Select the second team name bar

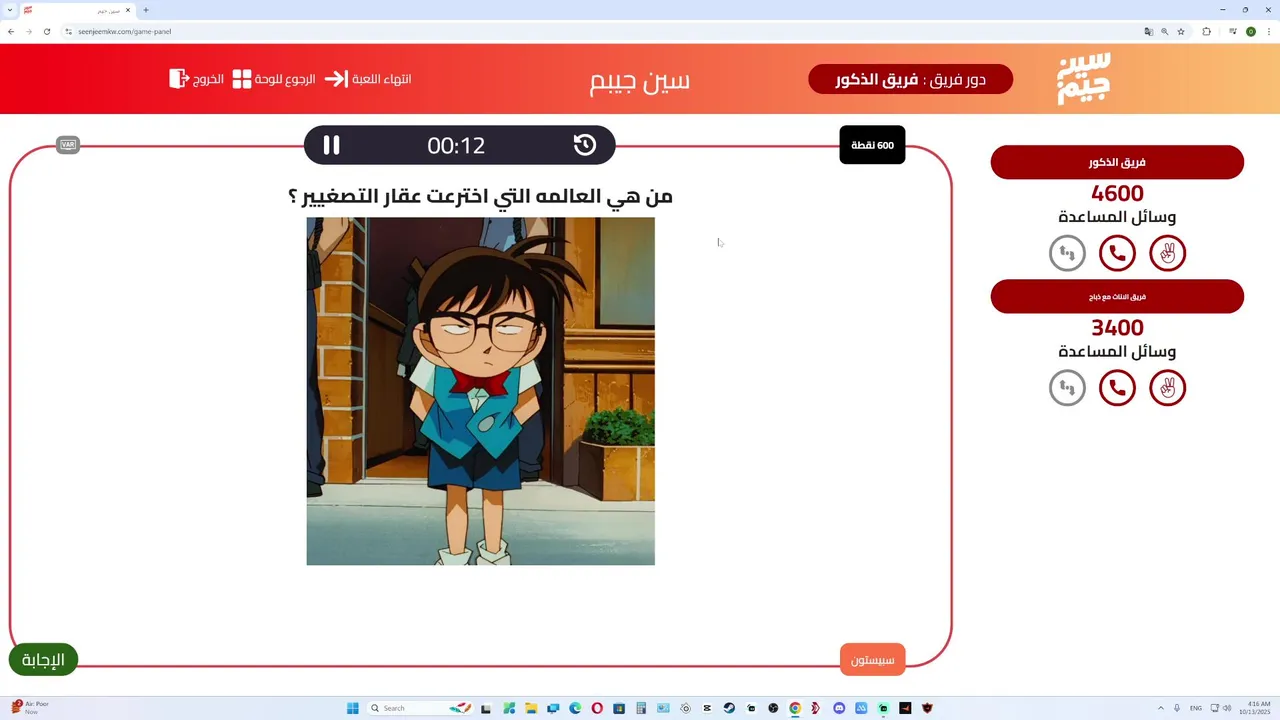pos(1117,296)
